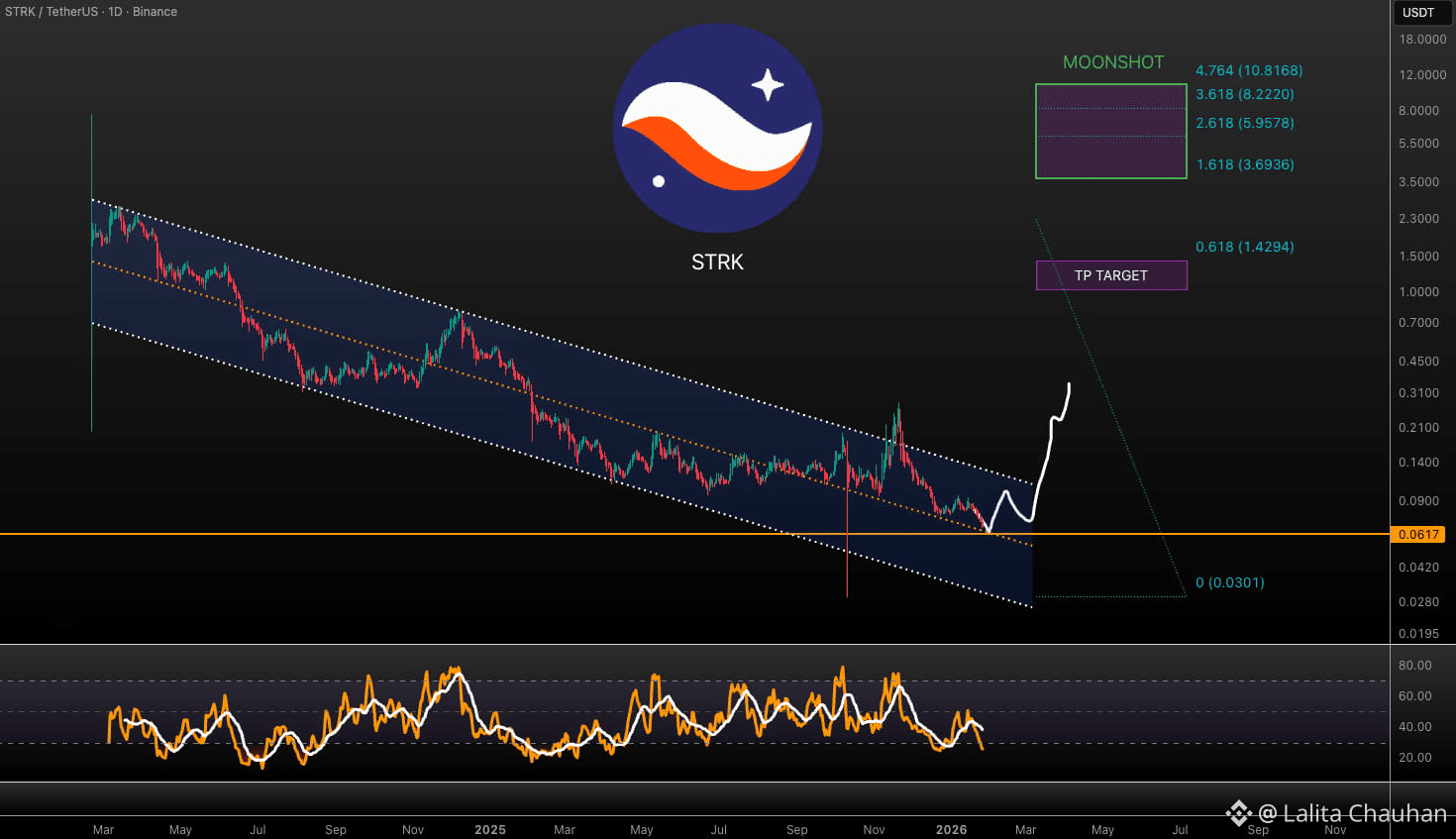The image size is (1456, 839).
Task: Click the Binance watermark diamond icon
Action: point(1238,813)
